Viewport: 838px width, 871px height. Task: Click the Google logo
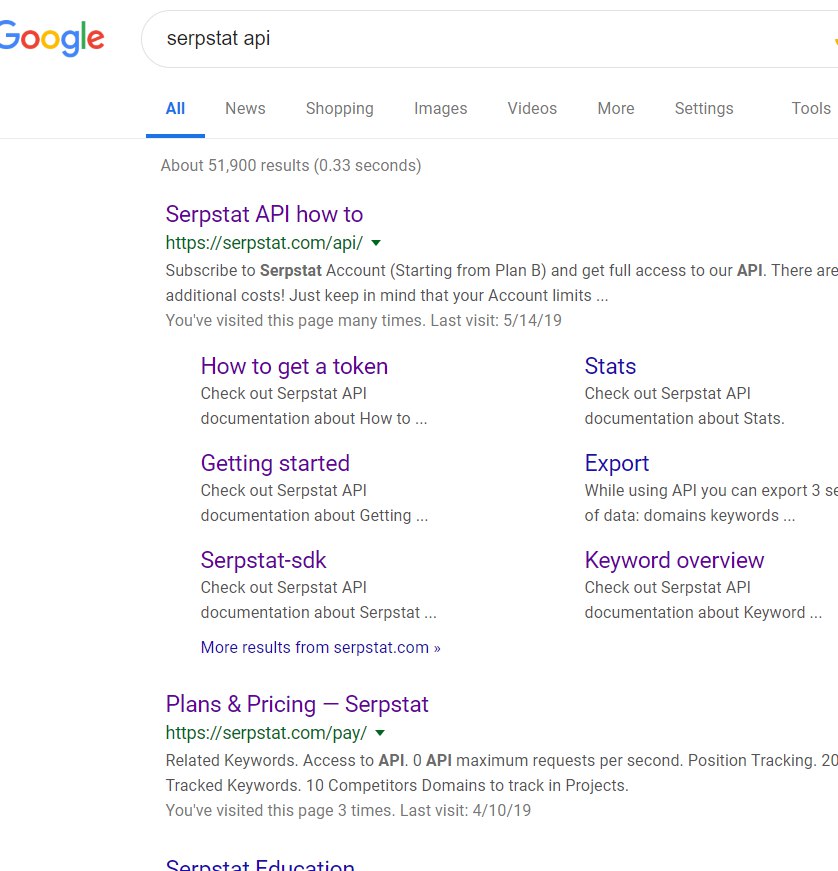pos(52,38)
